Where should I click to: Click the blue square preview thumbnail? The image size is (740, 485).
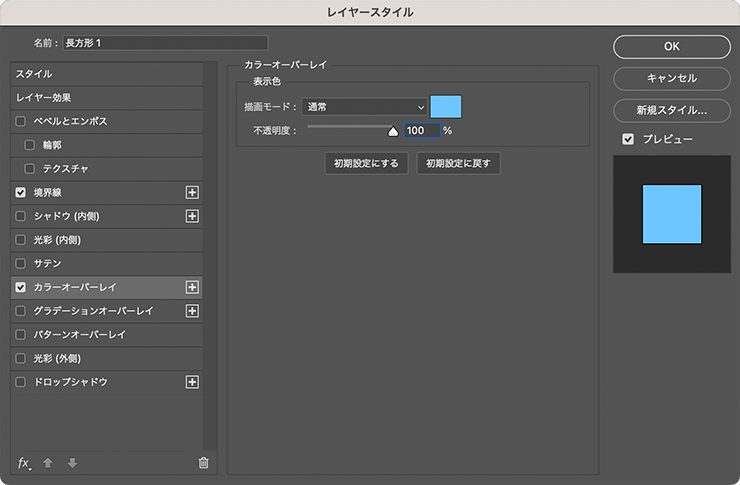[x=672, y=214]
